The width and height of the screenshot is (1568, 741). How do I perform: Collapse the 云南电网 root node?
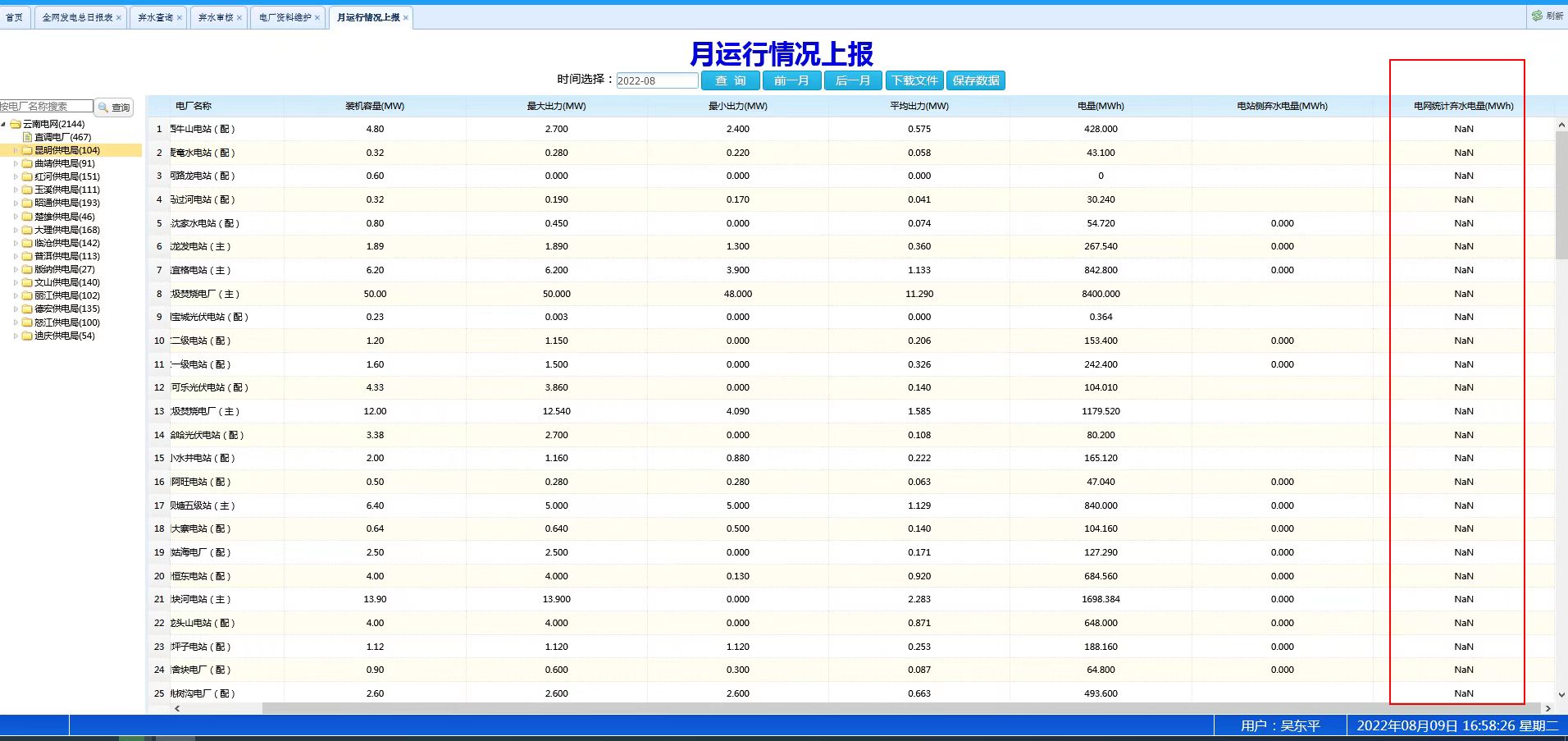[4, 124]
